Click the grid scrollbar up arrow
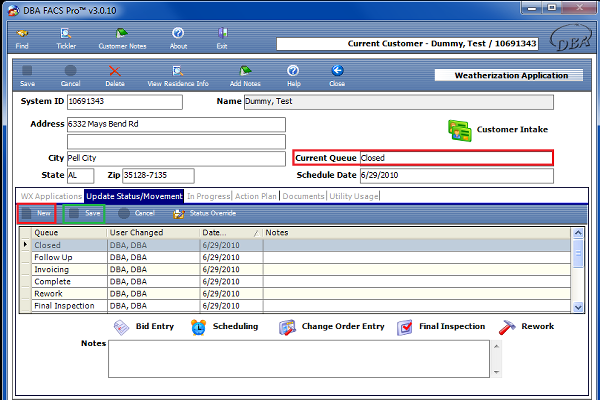 coord(578,233)
